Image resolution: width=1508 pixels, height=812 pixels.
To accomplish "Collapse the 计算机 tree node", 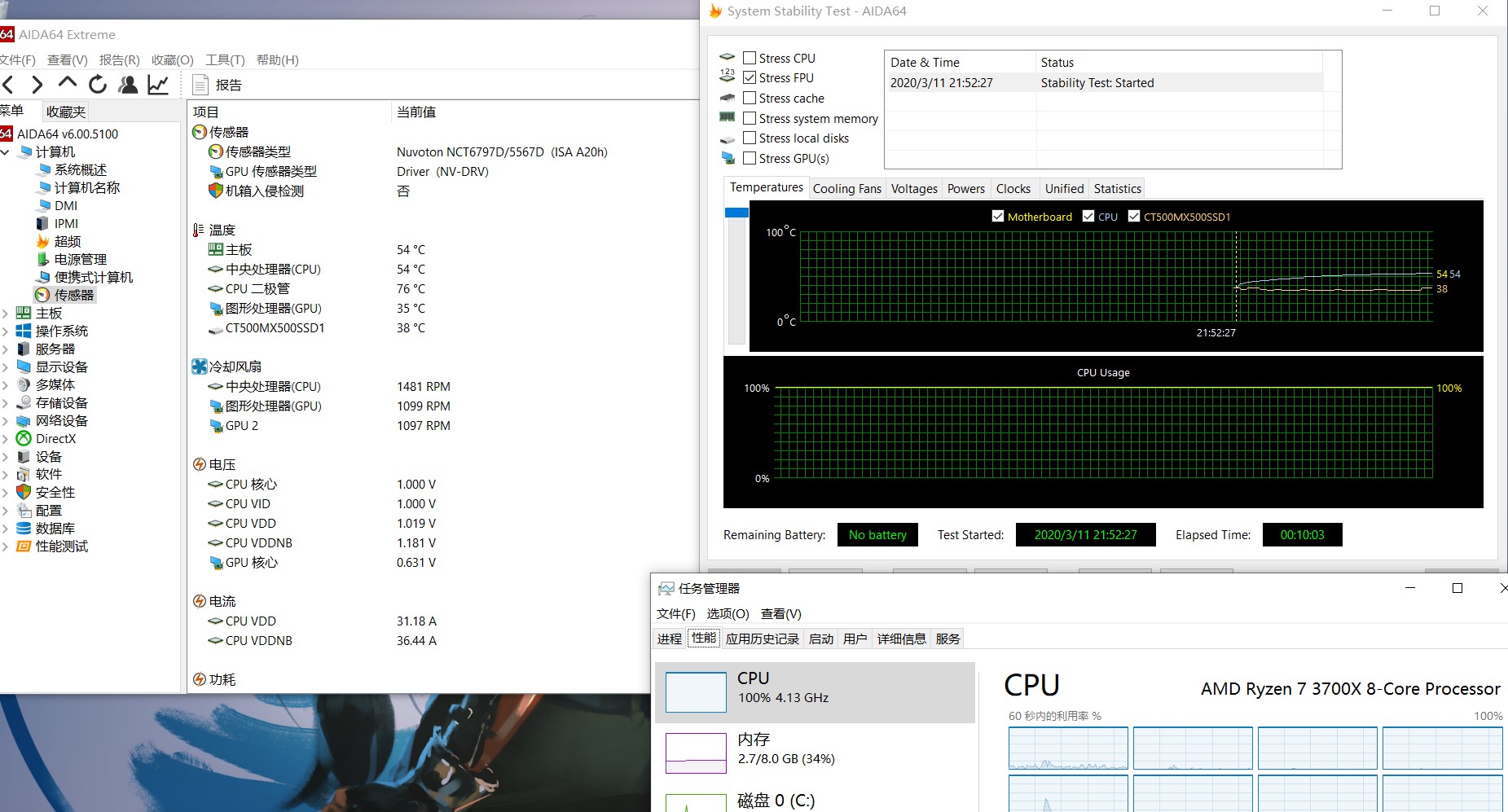I will [x=5, y=151].
